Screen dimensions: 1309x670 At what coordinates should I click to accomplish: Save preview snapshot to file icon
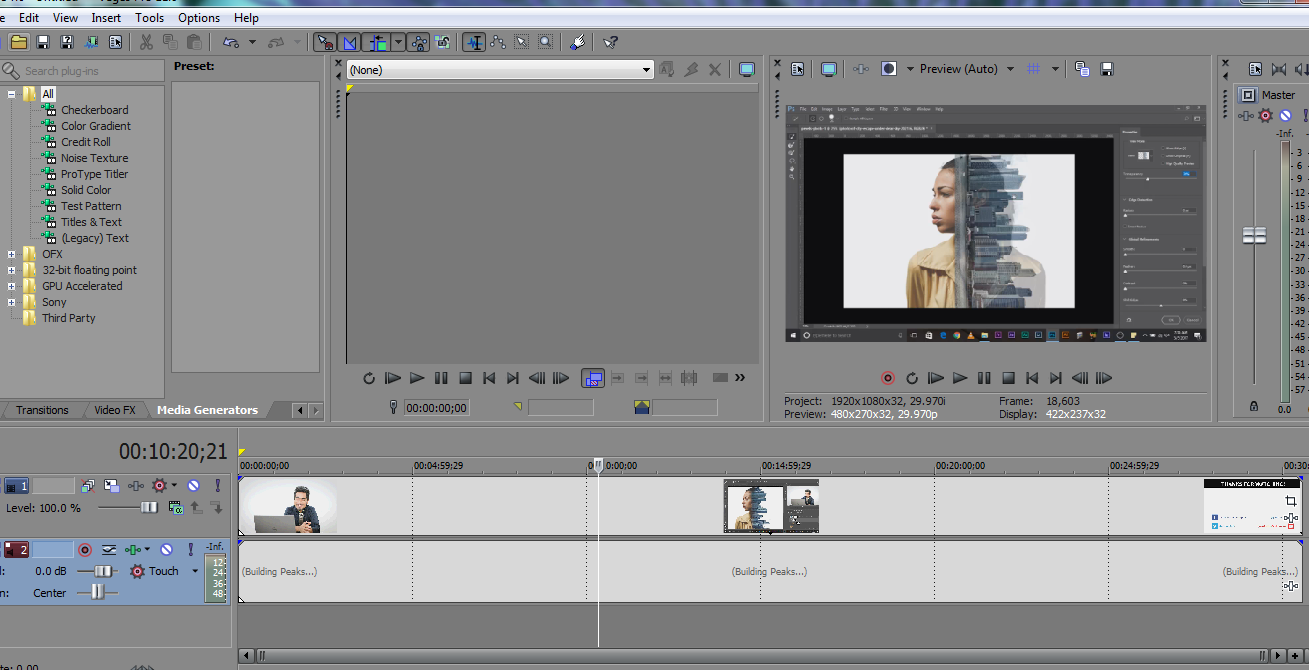click(x=1107, y=69)
